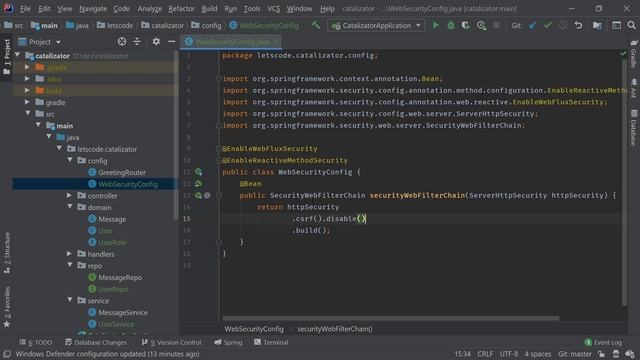Screen dimensions: 640x360
Task: Update project with Git blue arrow
Action: (x=533, y=25)
